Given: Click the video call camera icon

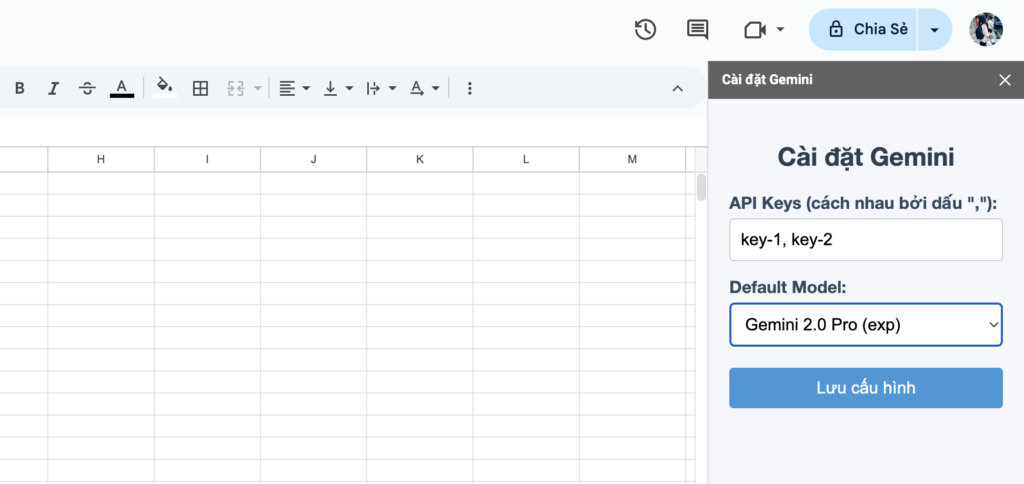Looking at the screenshot, I should pos(755,29).
